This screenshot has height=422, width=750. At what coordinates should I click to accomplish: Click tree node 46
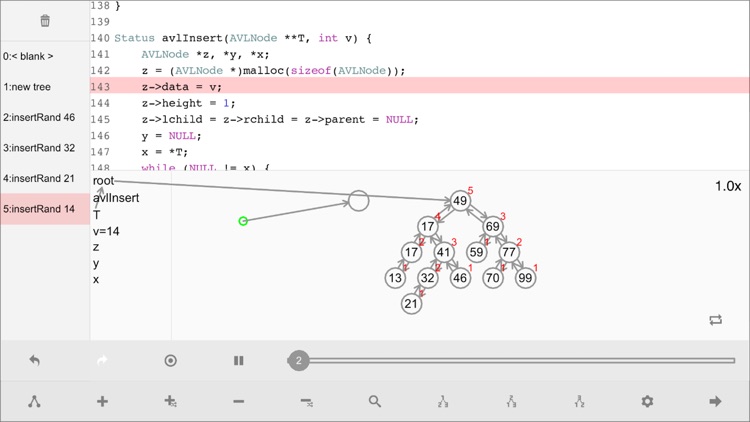click(460, 278)
